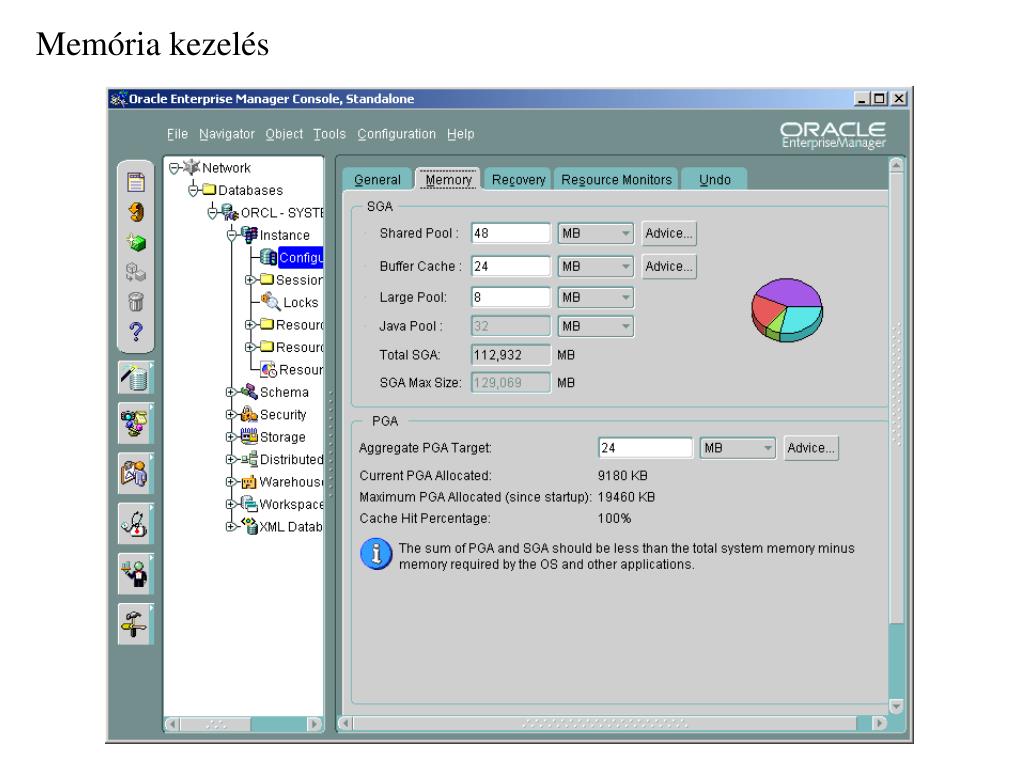The image size is (1024, 768).
Task: Switch to the Recovery tab
Action: coord(519,179)
